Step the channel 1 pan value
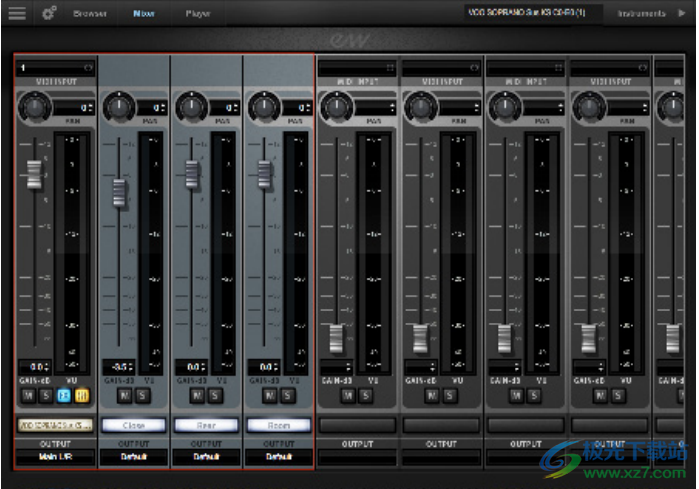The height and width of the screenshot is (489, 699). click(x=91, y=108)
